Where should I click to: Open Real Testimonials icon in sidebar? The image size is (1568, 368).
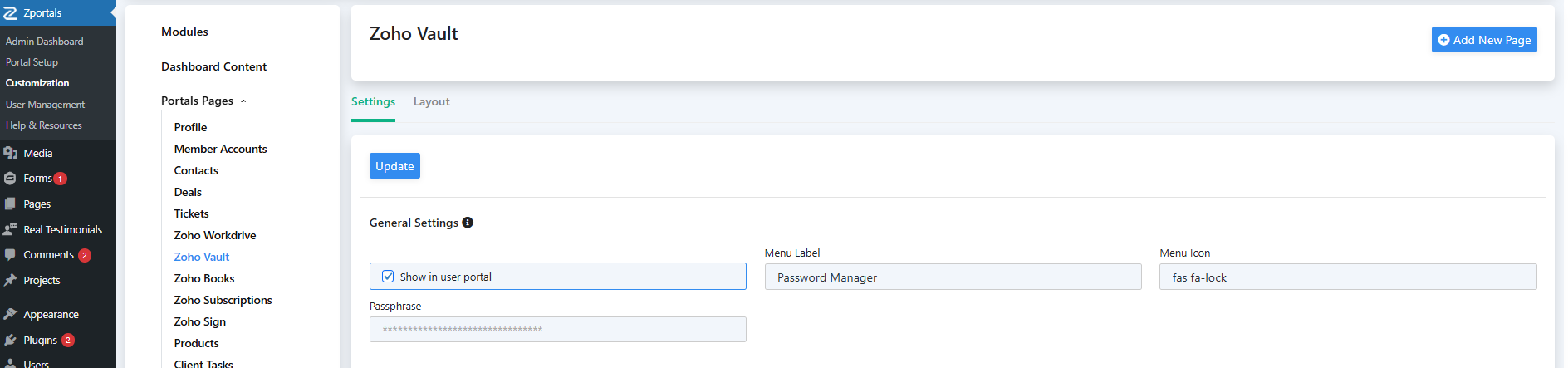tap(10, 230)
